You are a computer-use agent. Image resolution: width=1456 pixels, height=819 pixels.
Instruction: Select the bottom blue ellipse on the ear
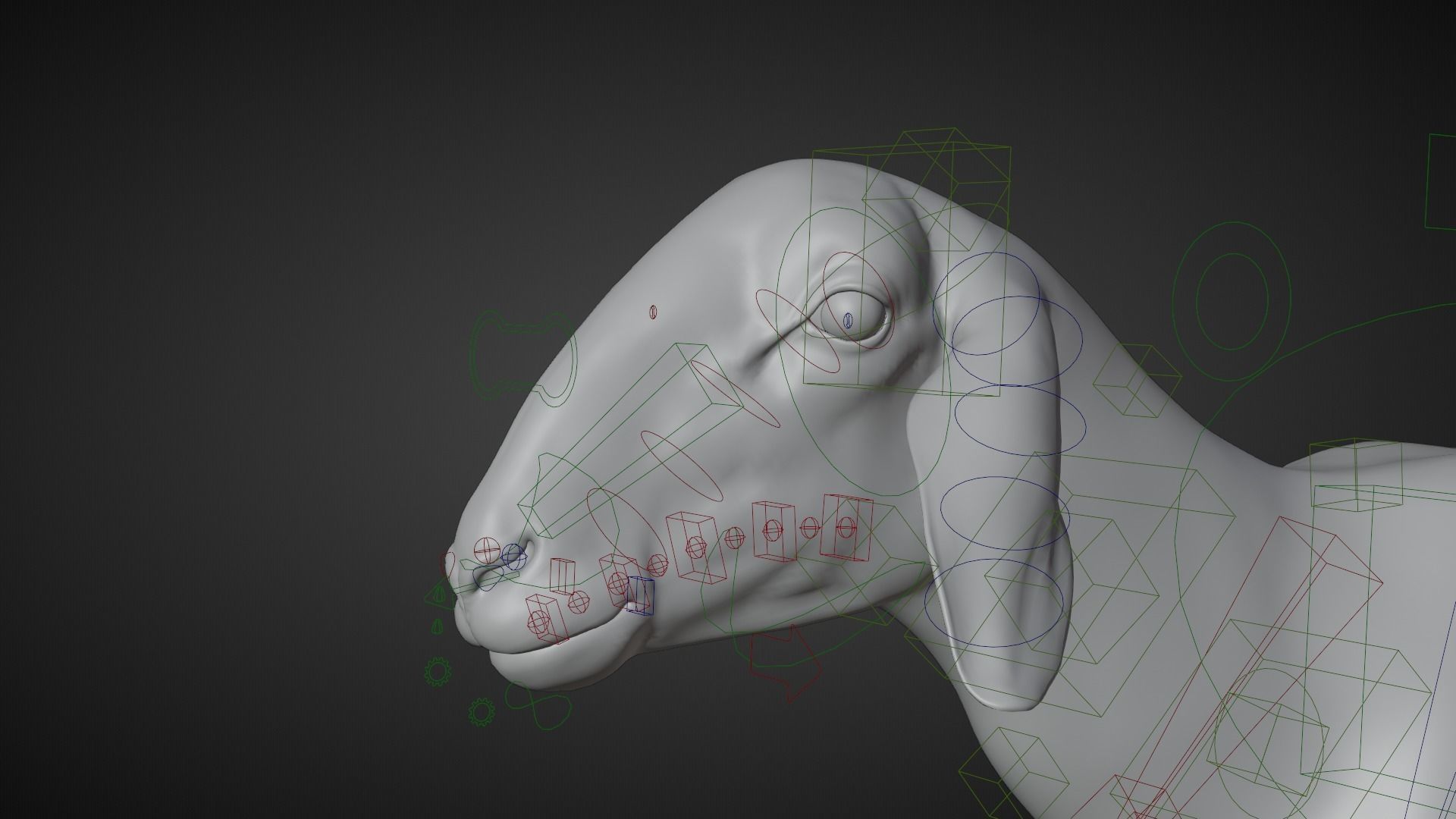tap(993, 604)
